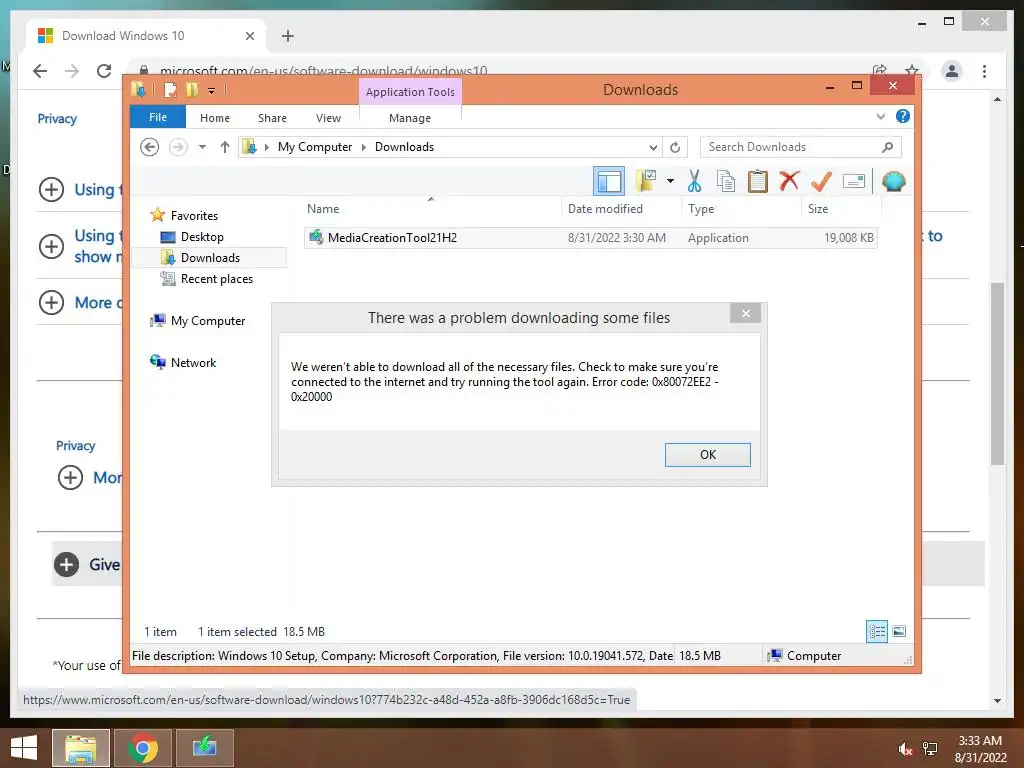Bookmark this page with the star icon

point(912,70)
